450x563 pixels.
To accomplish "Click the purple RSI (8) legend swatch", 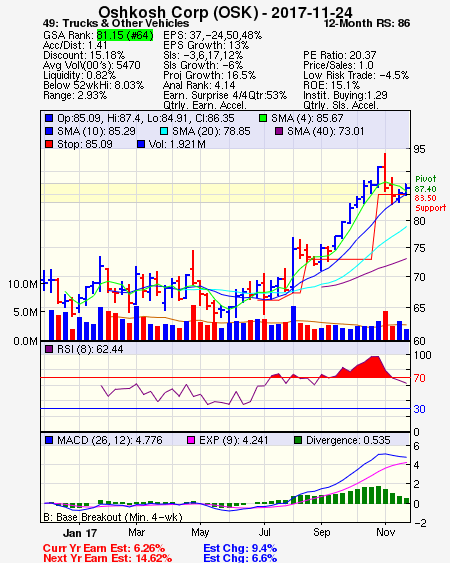I will point(49,349).
